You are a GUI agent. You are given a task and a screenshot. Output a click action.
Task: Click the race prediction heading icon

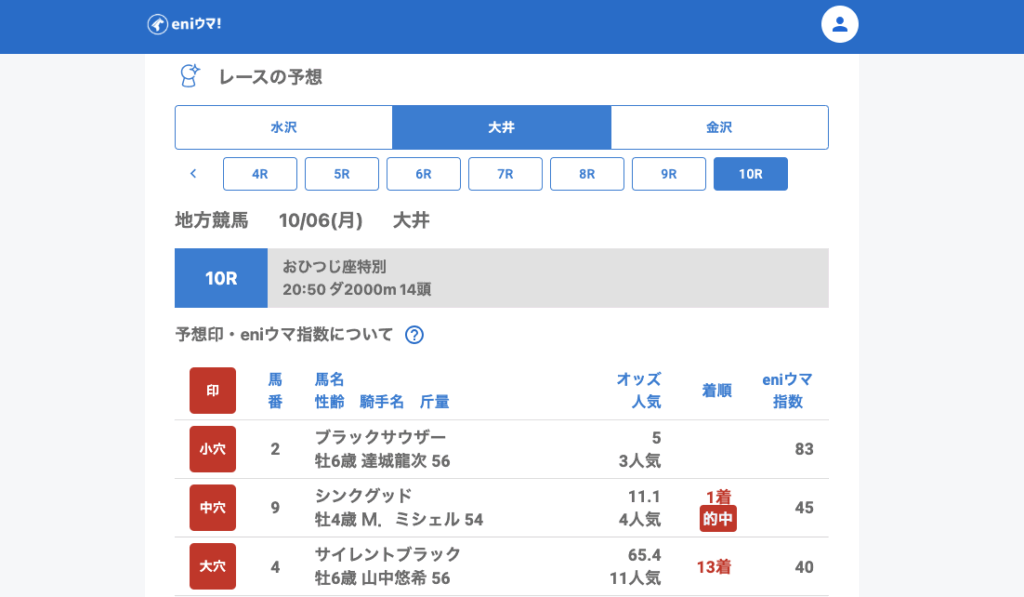point(189,77)
